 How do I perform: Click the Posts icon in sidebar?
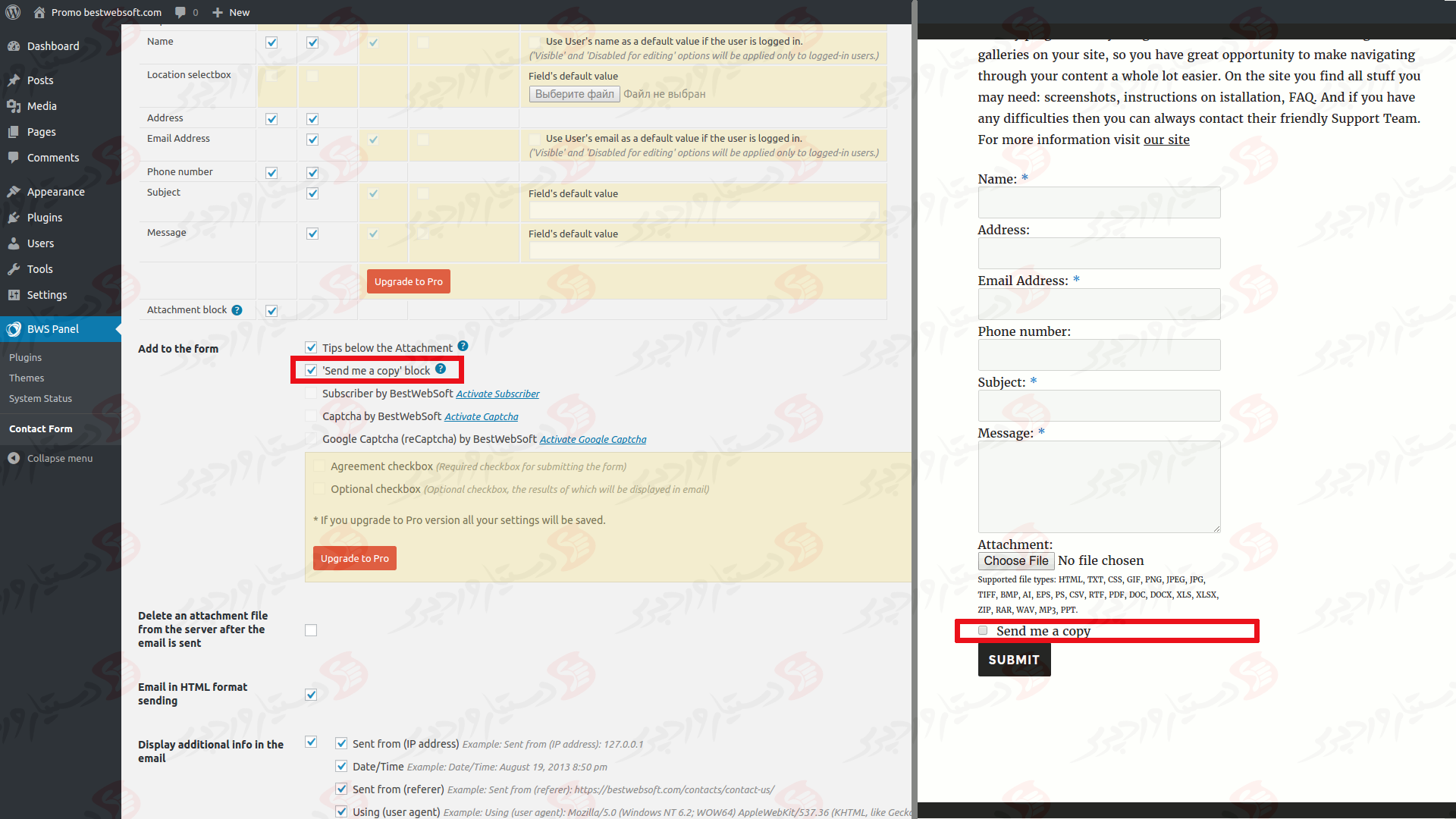14,79
